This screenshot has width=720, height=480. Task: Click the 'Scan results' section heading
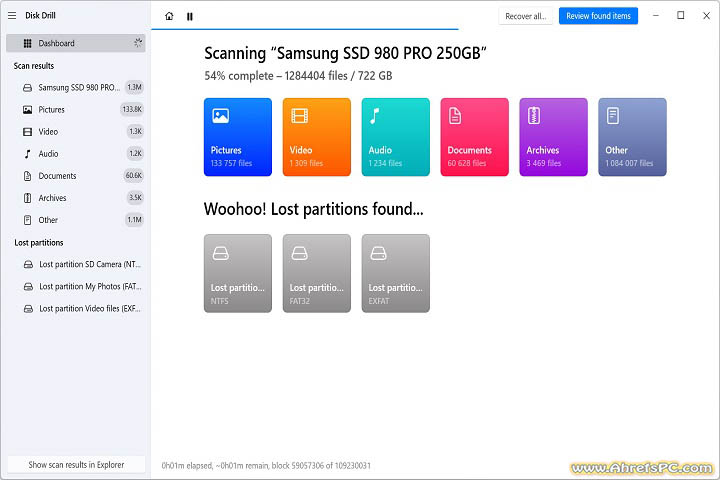point(34,66)
